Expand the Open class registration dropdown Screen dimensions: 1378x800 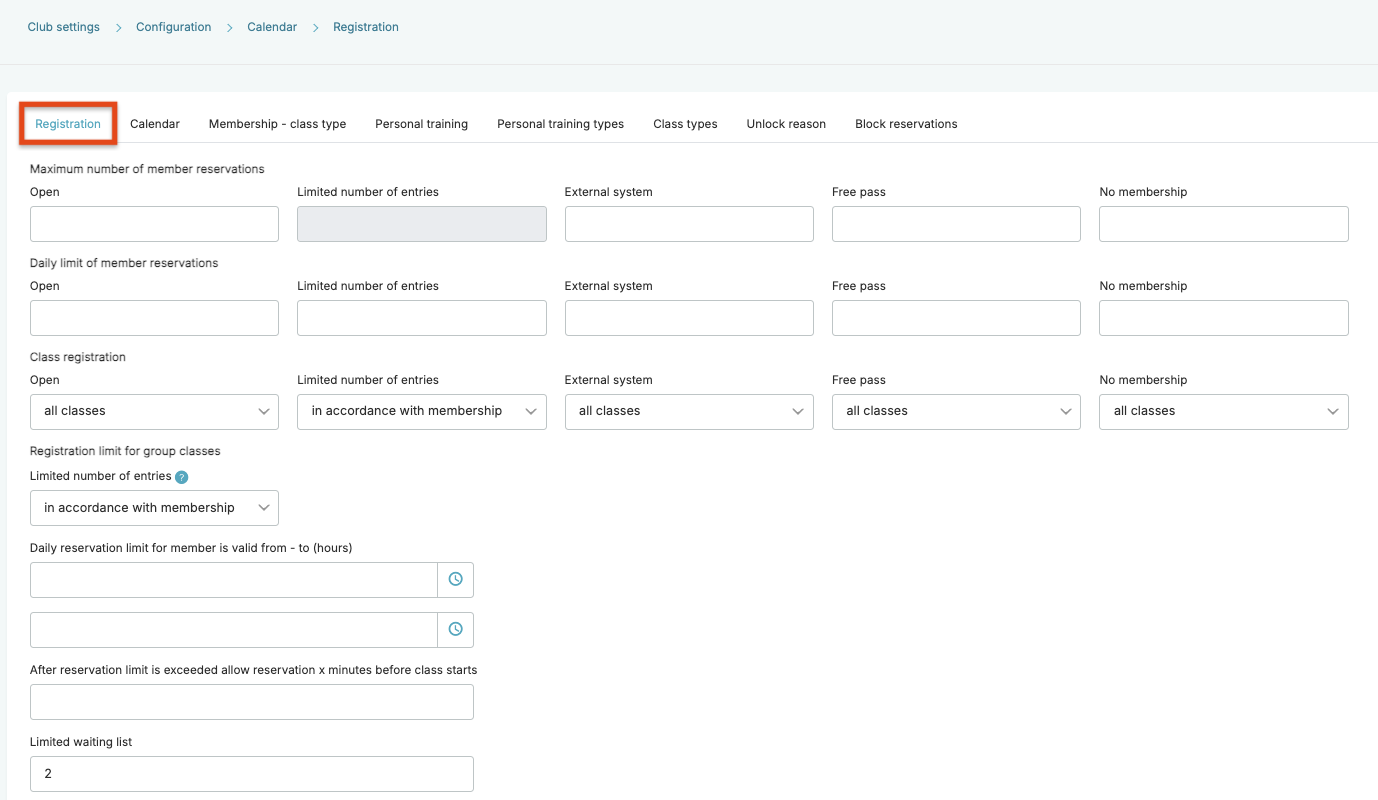(154, 412)
